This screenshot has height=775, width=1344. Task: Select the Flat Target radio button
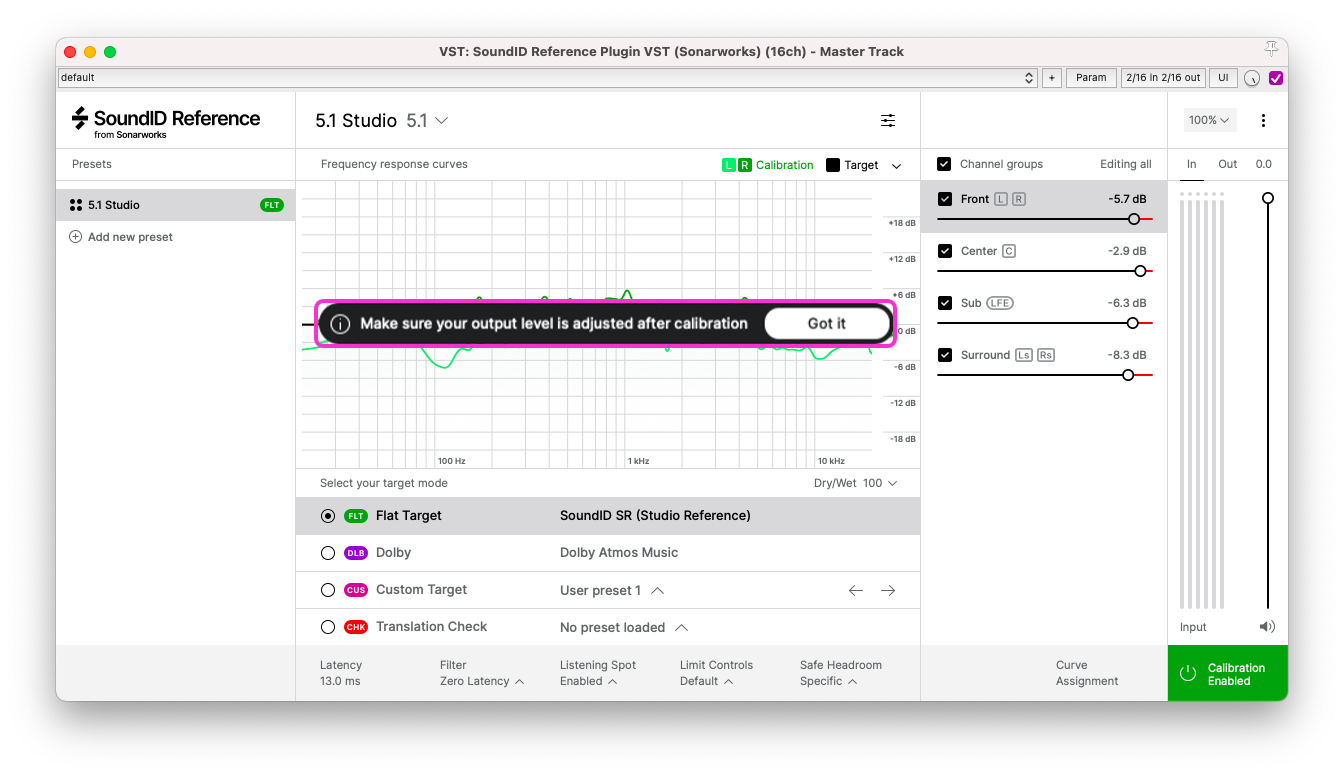[328, 516]
